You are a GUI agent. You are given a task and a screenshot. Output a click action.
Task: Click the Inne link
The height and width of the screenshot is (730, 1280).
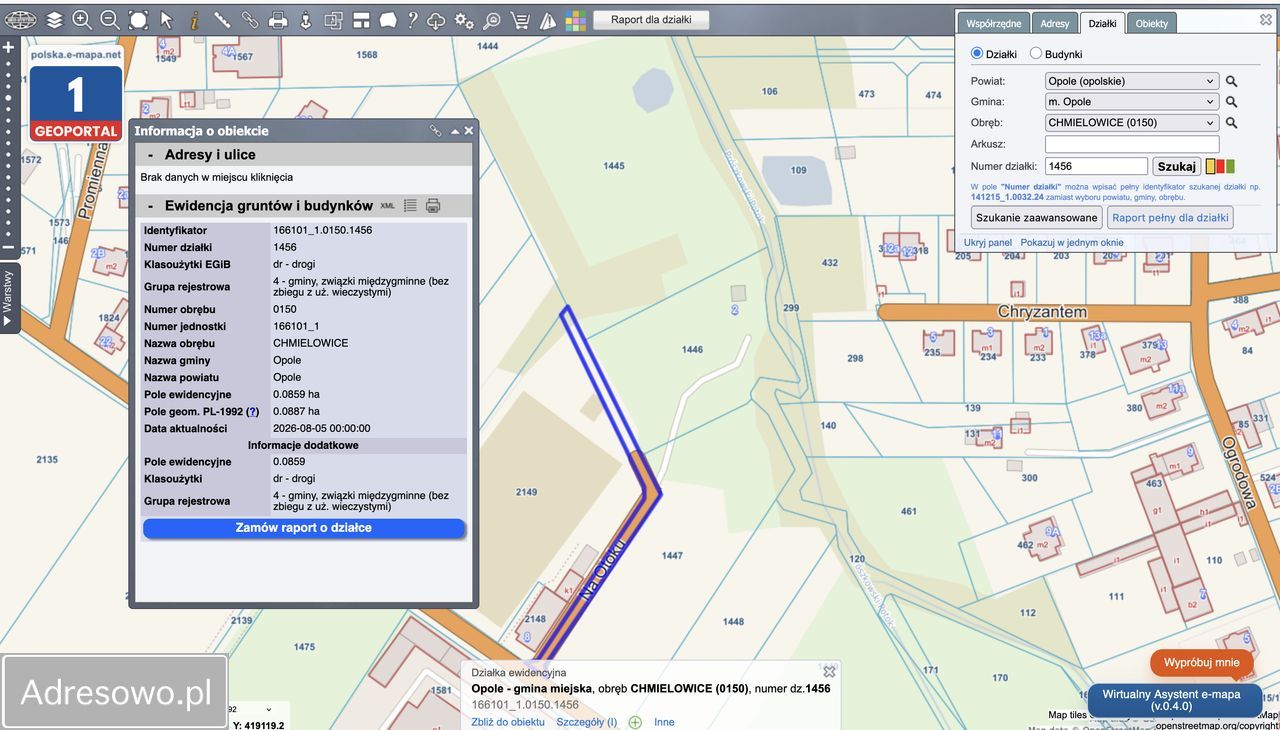click(664, 722)
